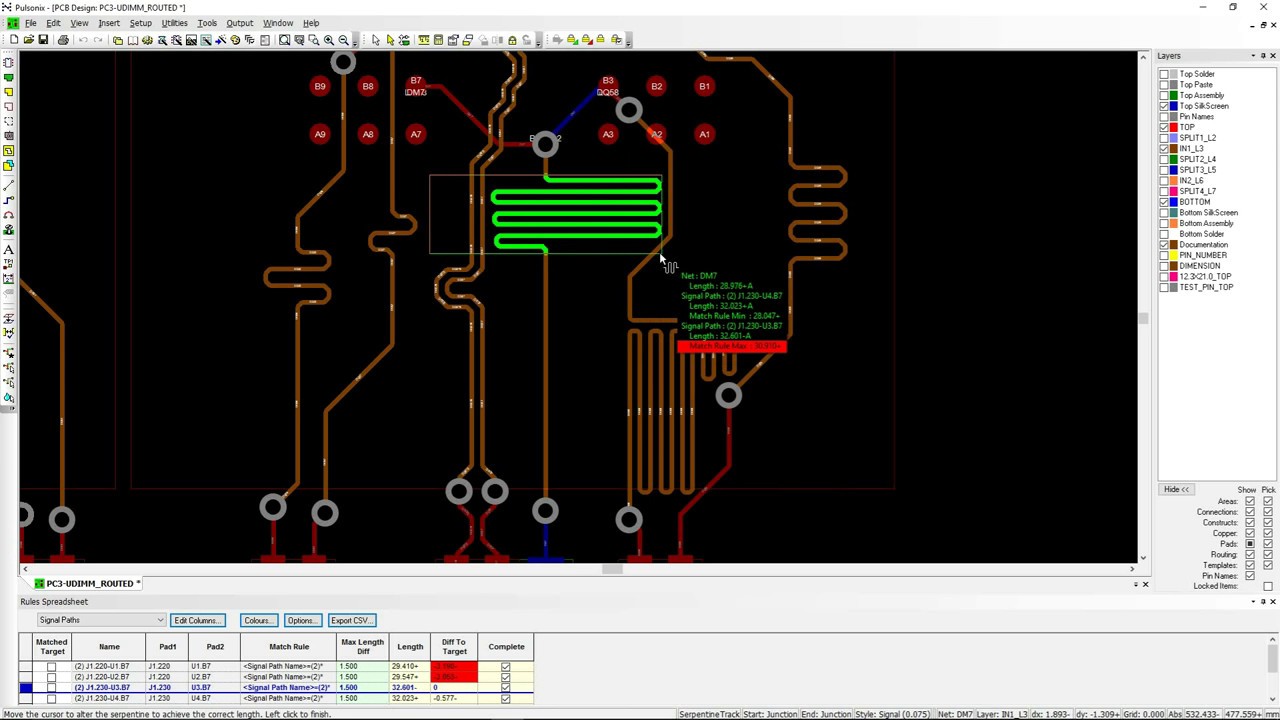The width and height of the screenshot is (1280, 720).
Task: Click the Save disk icon
Action: click(x=43, y=40)
